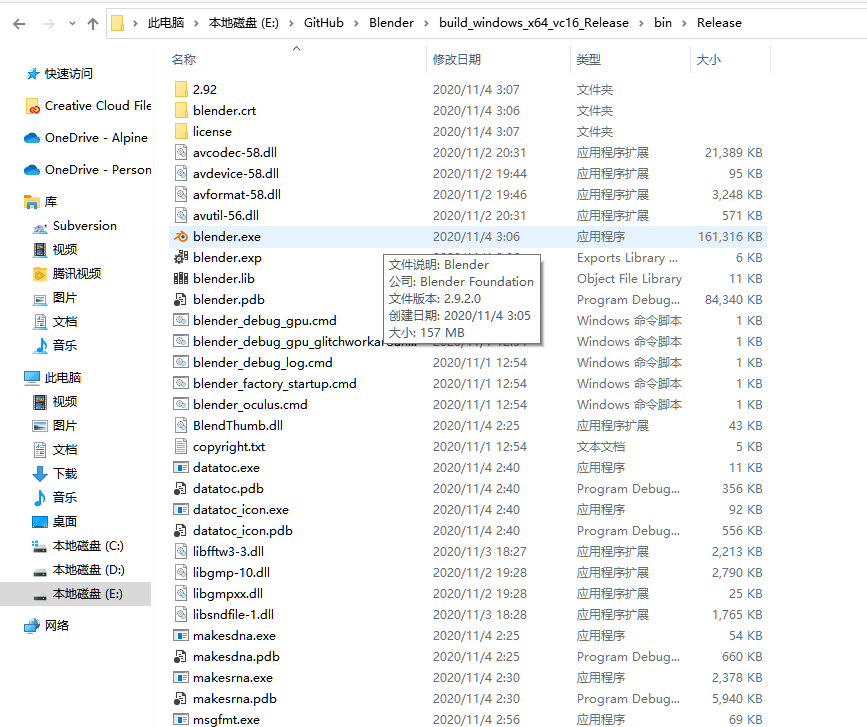Select 此电脑 in navigation pane
Screen dimensions: 867x727
point(62,378)
